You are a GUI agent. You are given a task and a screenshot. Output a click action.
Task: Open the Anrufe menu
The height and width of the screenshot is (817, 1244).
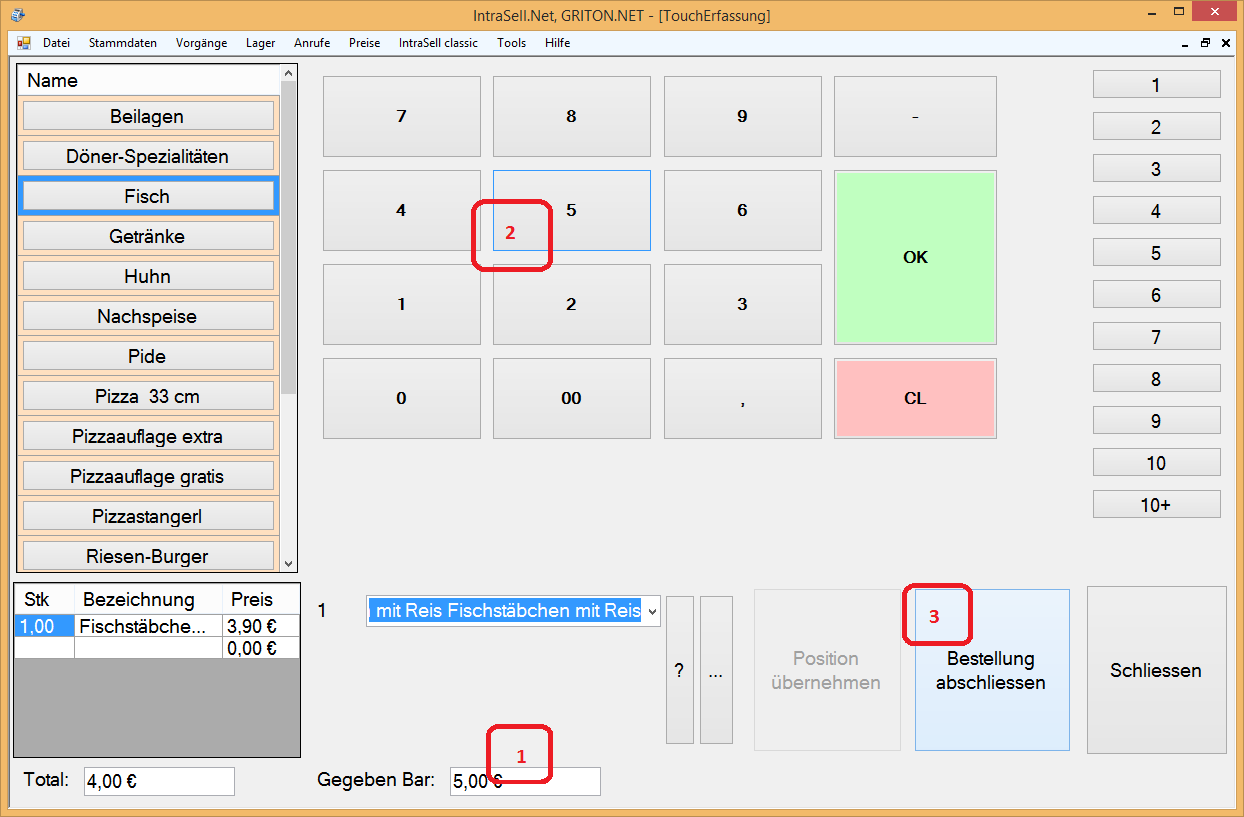pos(312,43)
